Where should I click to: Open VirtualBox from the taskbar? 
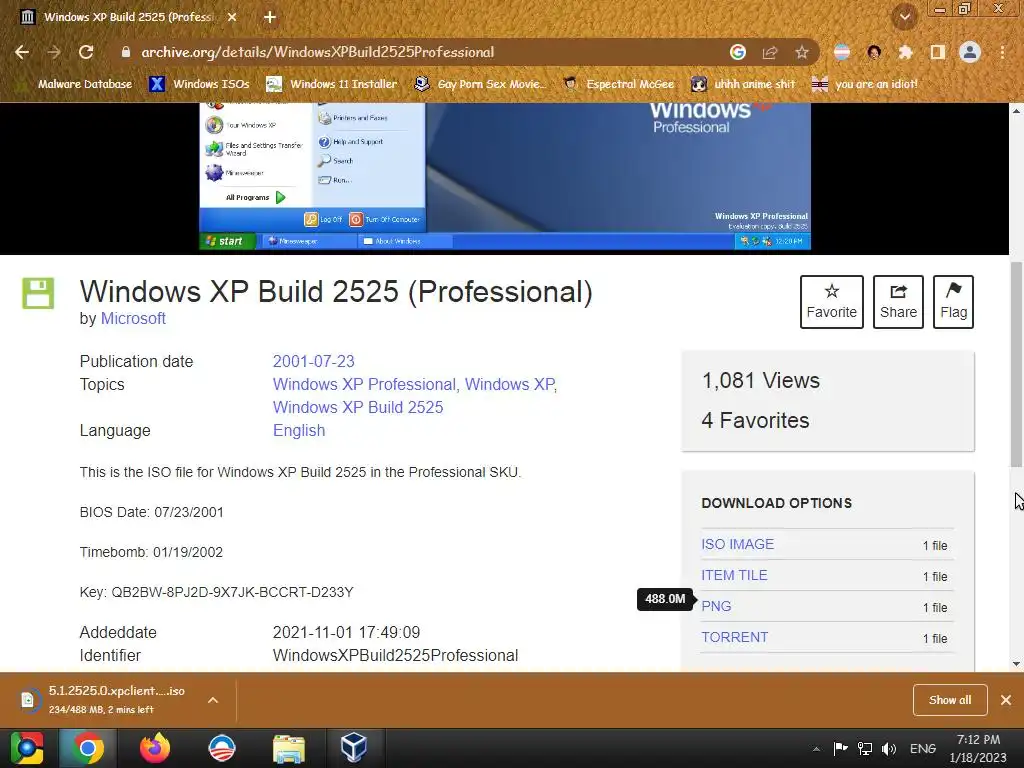354,748
